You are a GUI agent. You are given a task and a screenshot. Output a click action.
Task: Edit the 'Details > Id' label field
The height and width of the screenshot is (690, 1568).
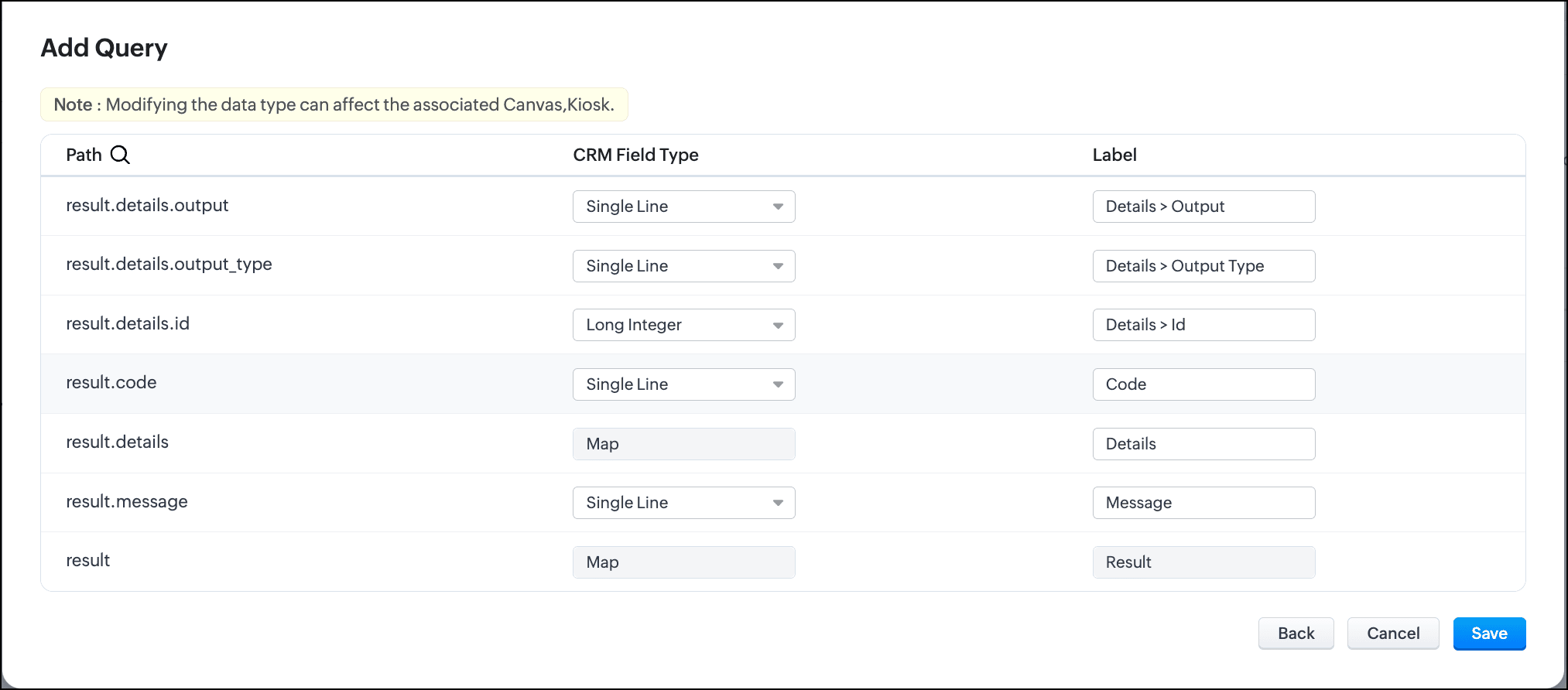point(1203,325)
